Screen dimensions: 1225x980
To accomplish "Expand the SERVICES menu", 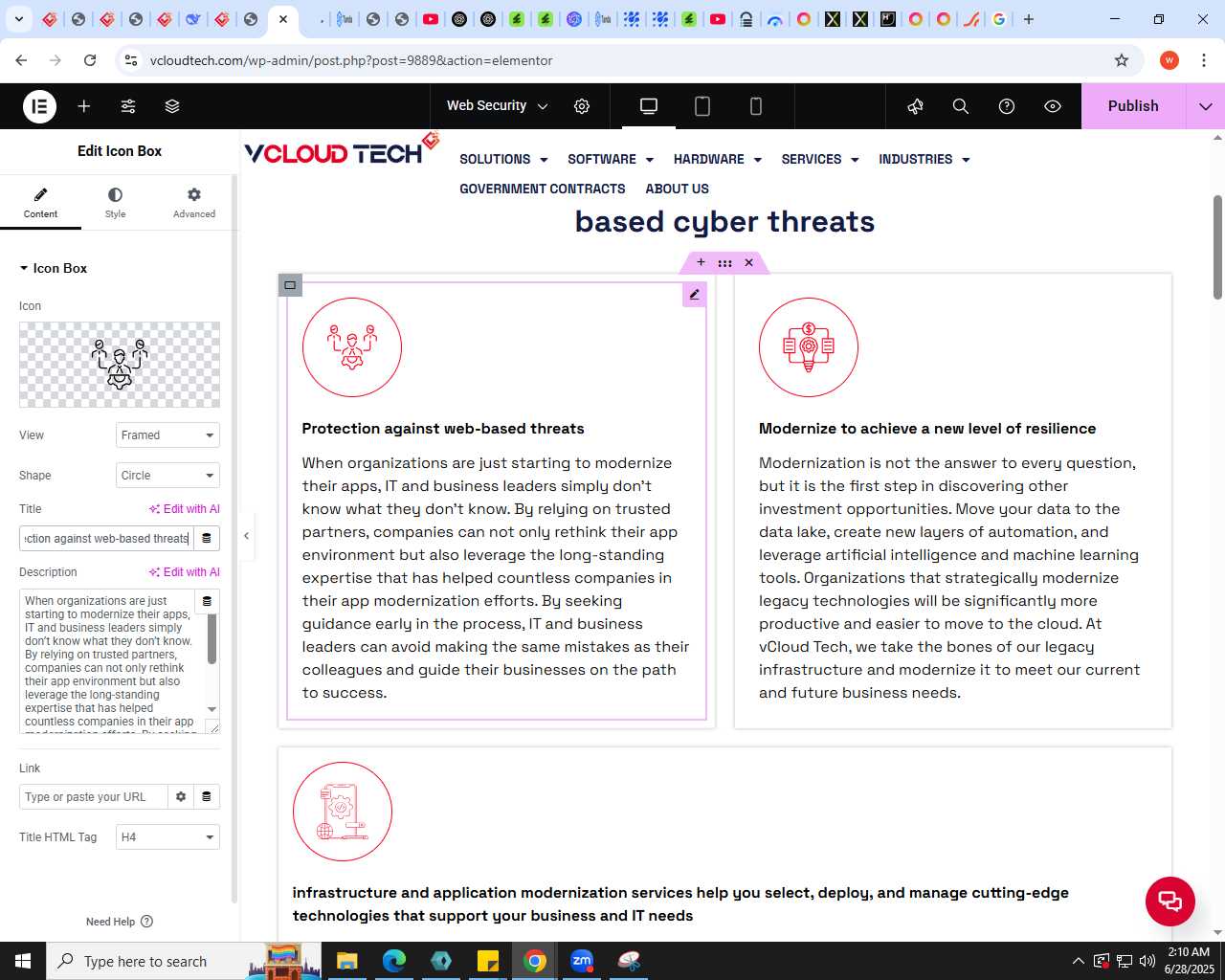I will click(820, 160).
